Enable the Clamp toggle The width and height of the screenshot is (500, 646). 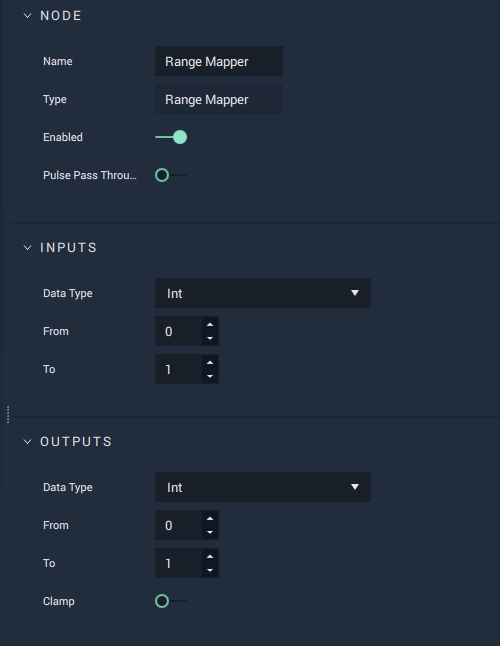tap(171, 601)
